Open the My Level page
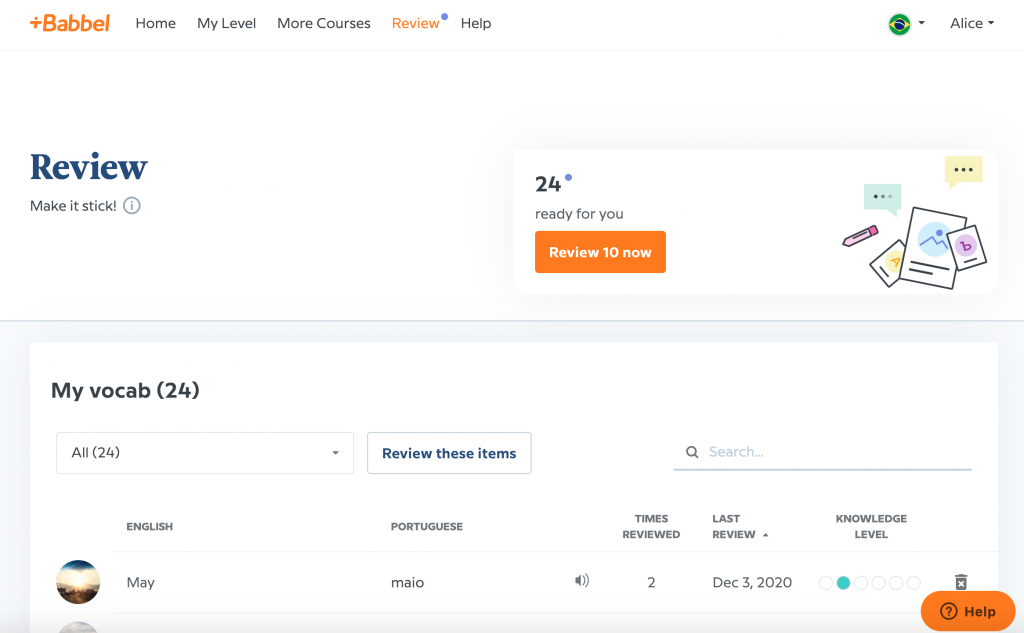Image resolution: width=1024 pixels, height=633 pixels. [226, 23]
